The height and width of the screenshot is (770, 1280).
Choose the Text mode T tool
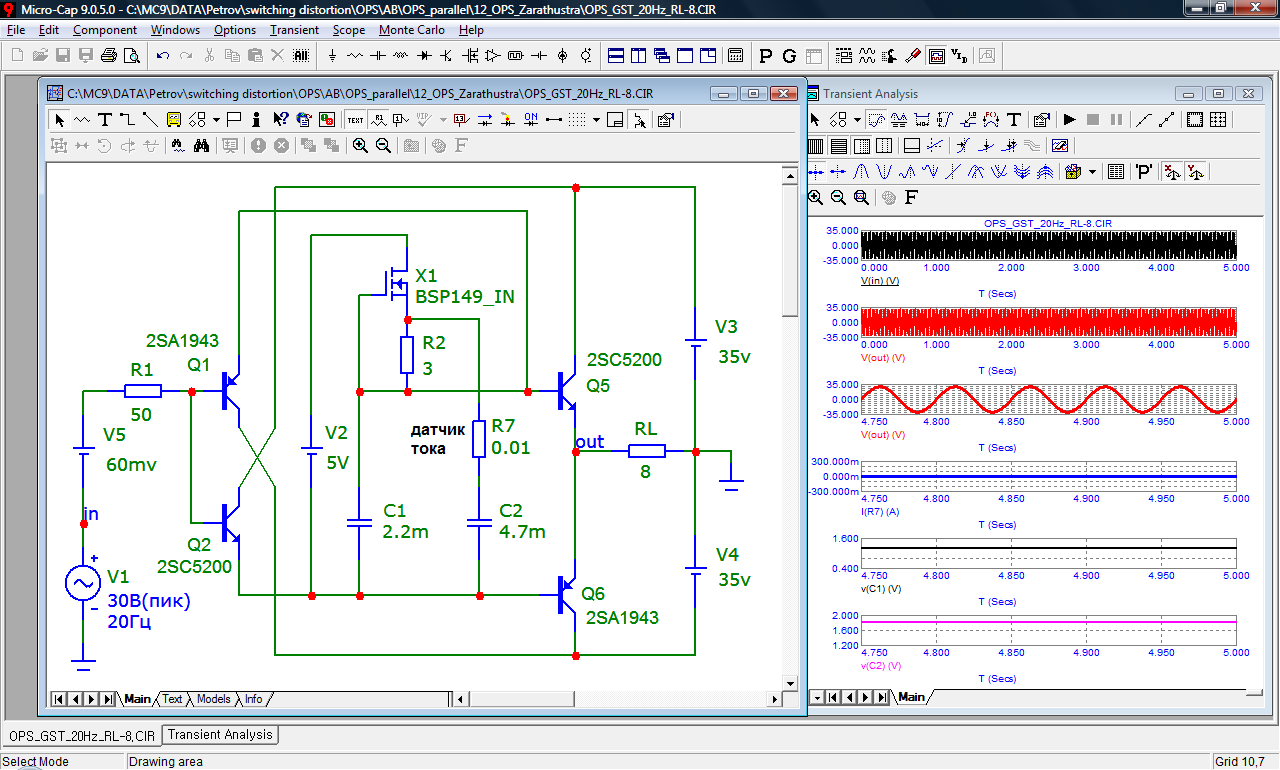(104, 120)
